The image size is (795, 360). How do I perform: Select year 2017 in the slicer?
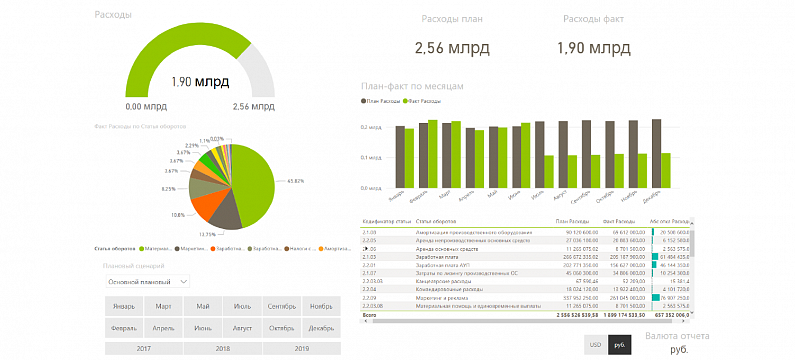(144, 348)
